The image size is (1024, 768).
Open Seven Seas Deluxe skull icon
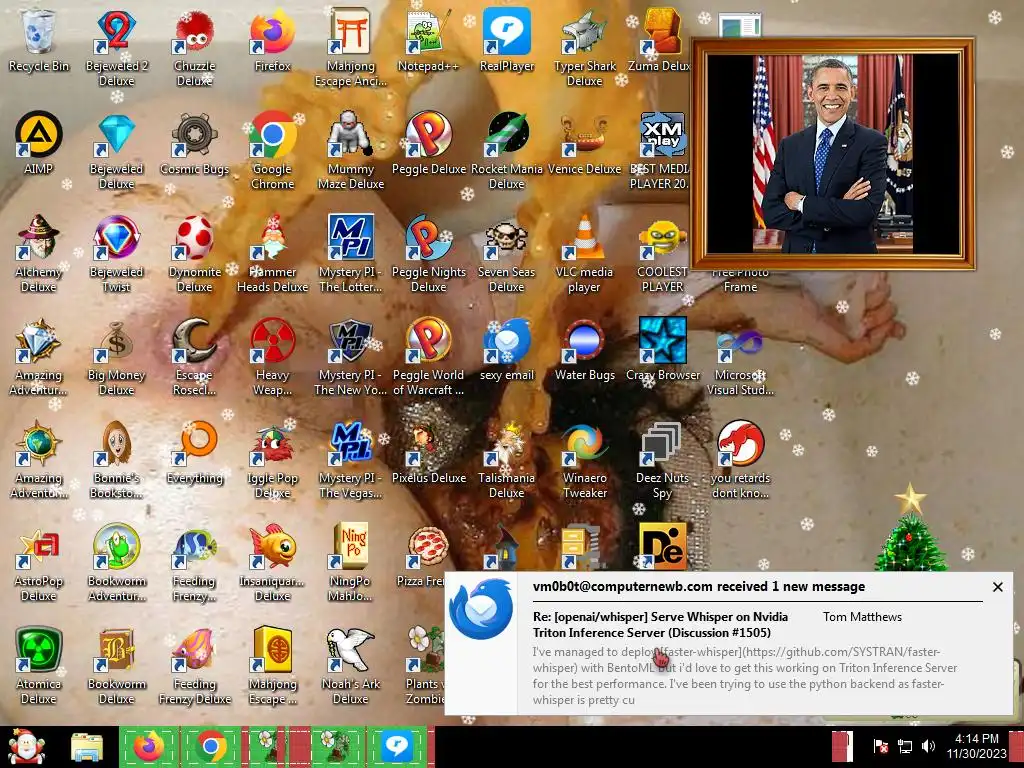coord(507,253)
